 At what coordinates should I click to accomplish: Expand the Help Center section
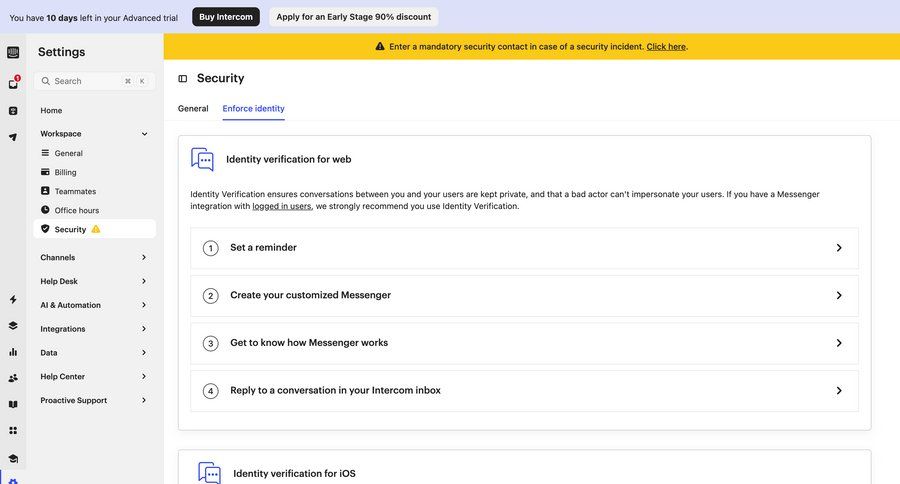144,376
